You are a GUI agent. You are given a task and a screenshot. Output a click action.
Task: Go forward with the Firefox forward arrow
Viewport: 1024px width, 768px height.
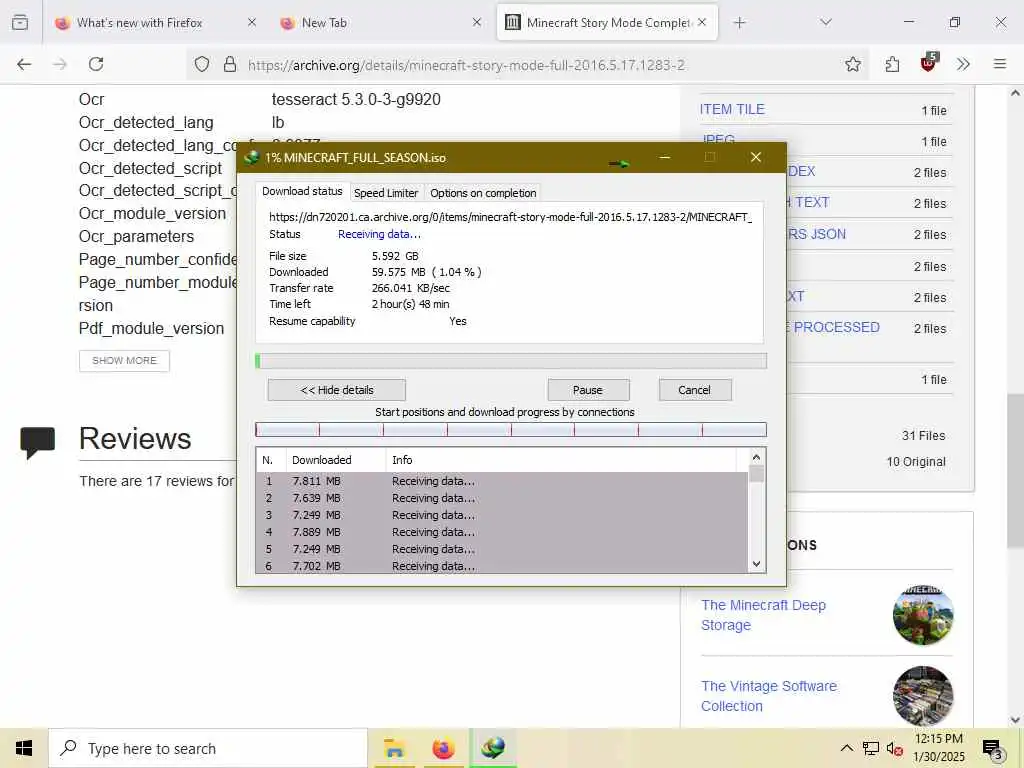point(60,64)
